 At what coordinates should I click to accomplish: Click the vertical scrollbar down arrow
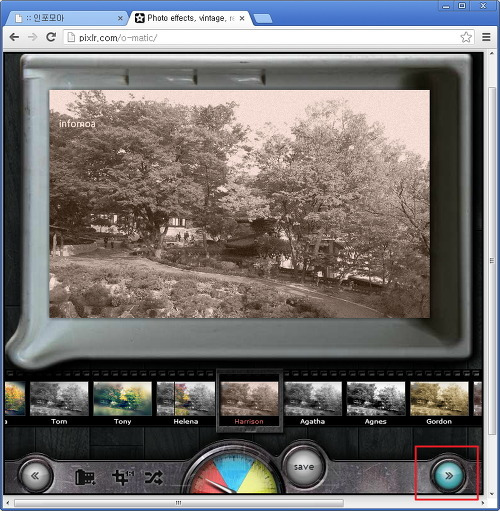tap(492, 494)
